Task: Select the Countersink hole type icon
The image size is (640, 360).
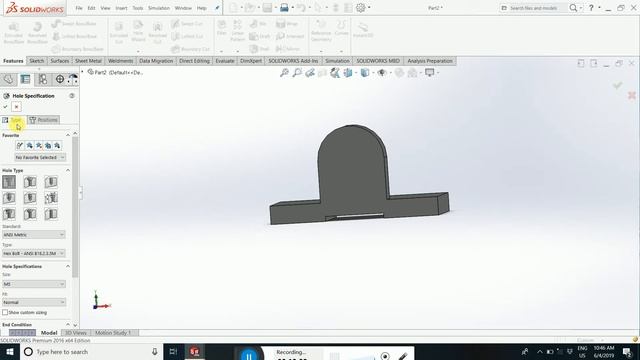Action: coord(30,182)
